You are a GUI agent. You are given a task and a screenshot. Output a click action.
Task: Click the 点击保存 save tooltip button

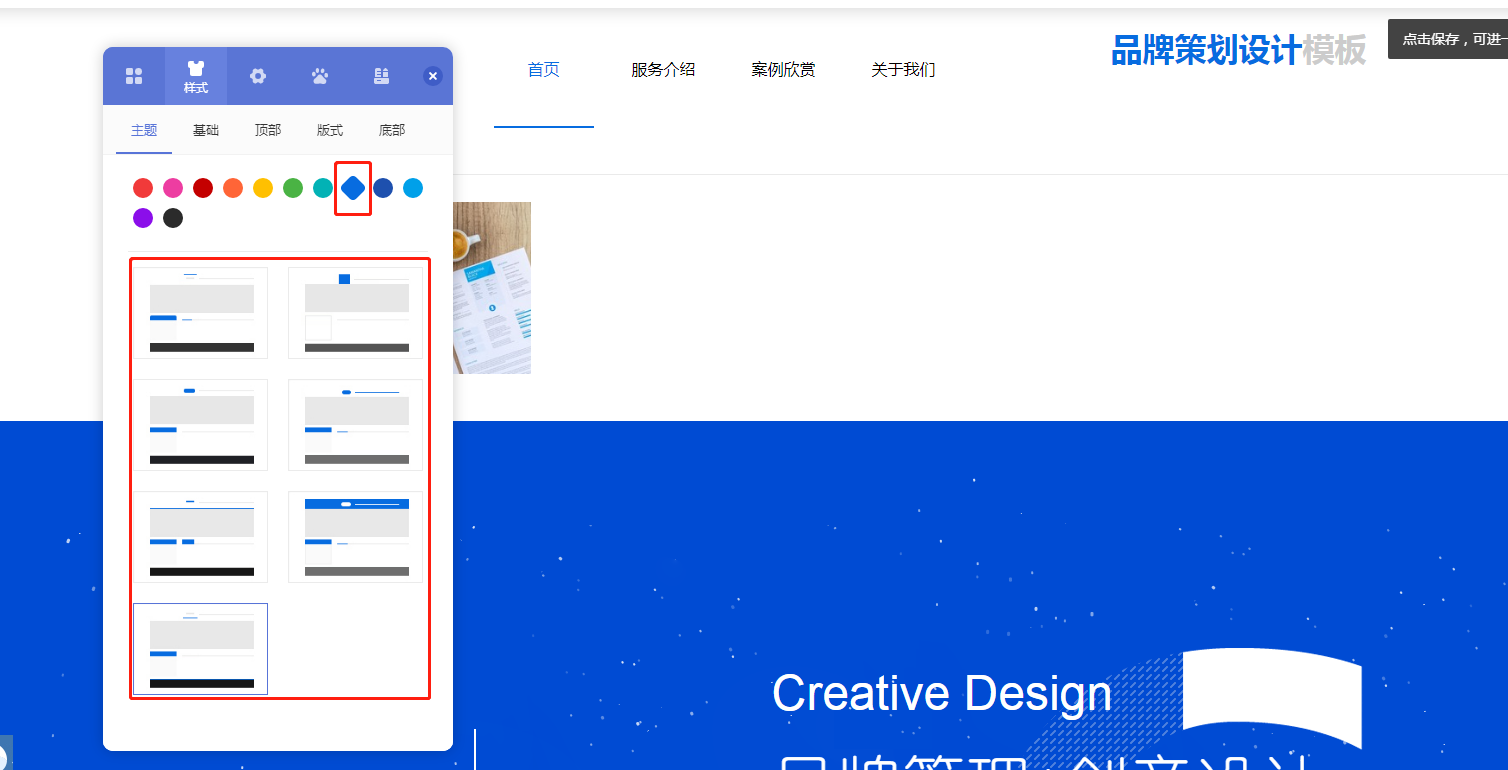(1448, 39)
